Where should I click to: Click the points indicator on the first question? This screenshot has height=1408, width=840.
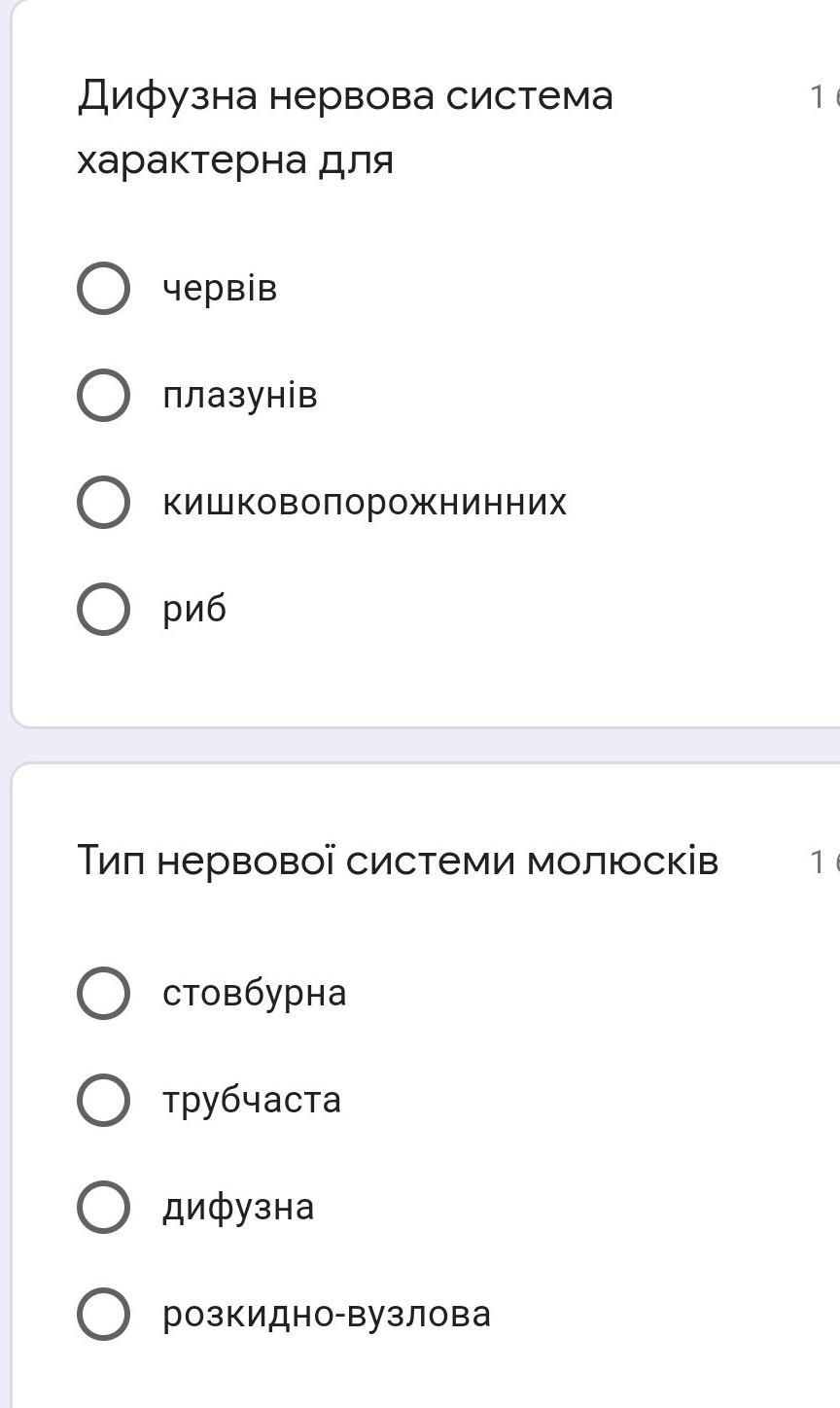824,96
